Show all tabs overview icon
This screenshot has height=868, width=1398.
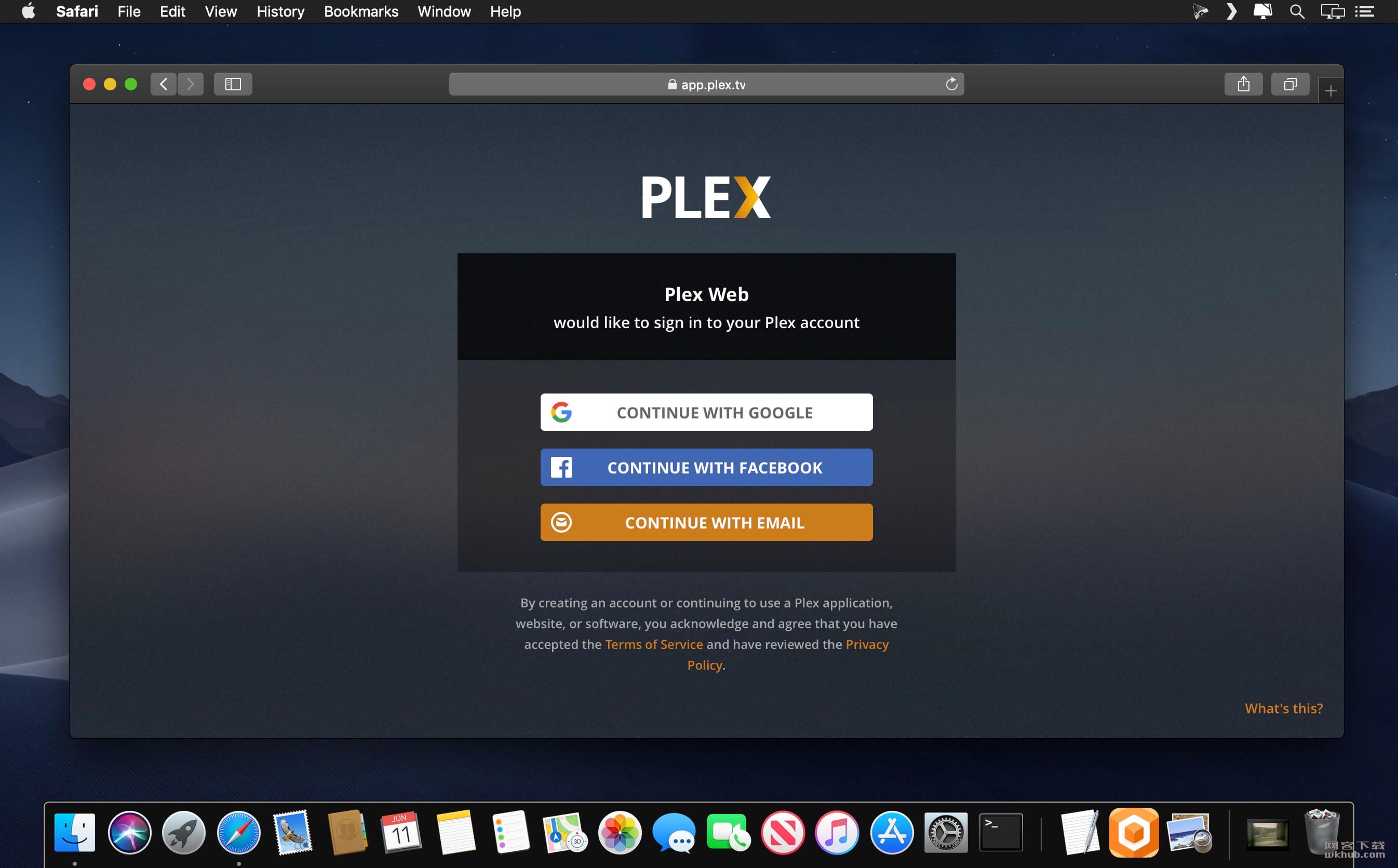pos(1290,85)
